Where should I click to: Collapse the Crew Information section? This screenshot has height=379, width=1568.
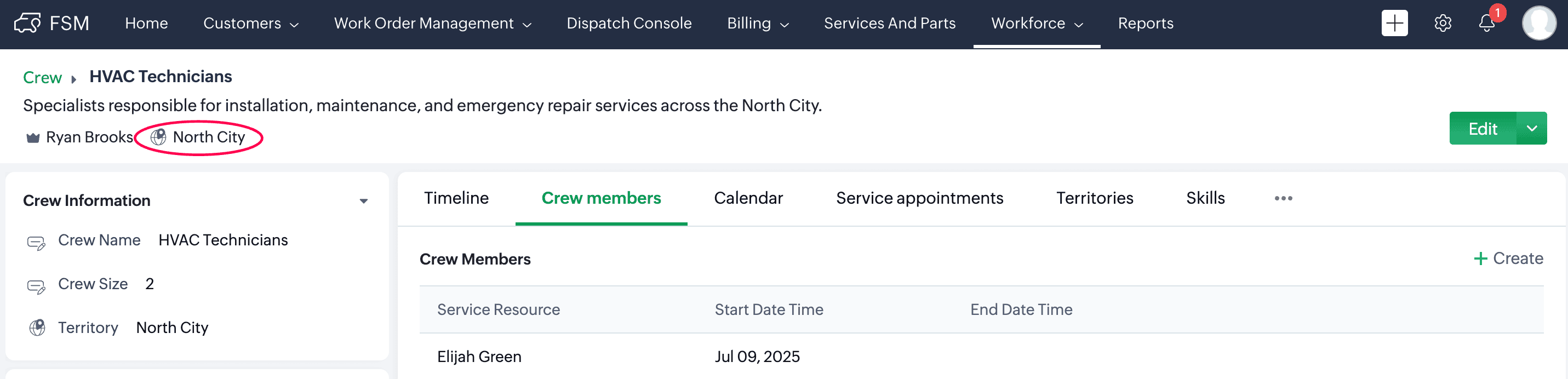pyautogui.click(x=363, y=202)
